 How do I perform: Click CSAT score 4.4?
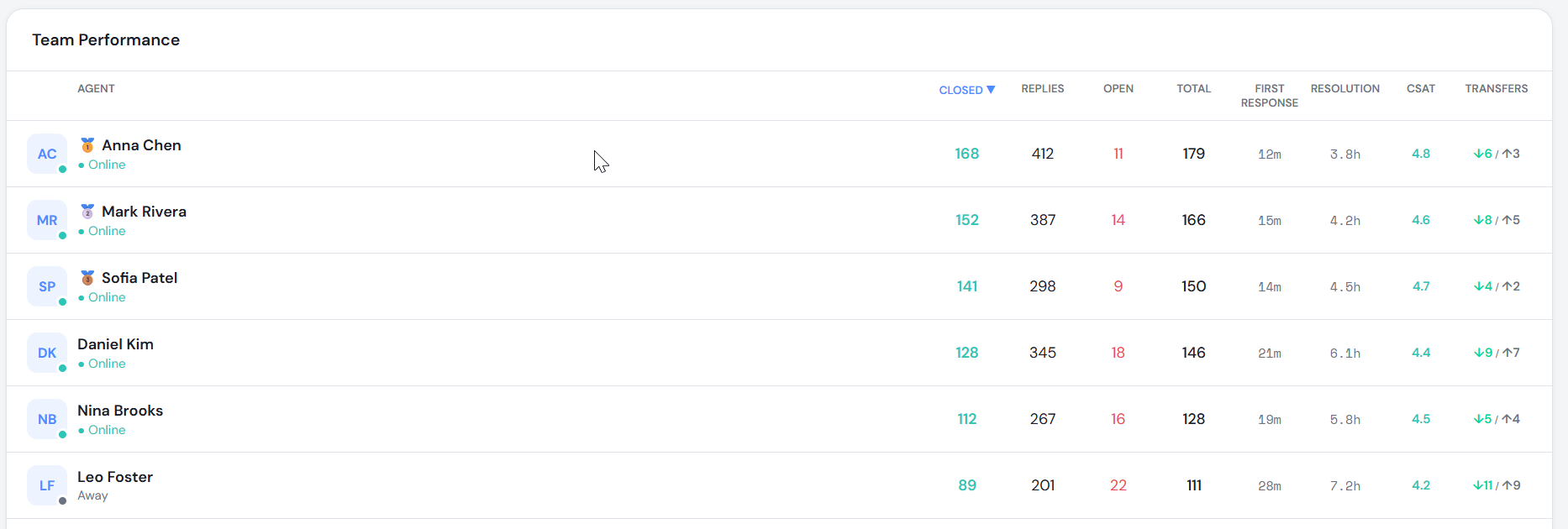(x=1421, y=353)
